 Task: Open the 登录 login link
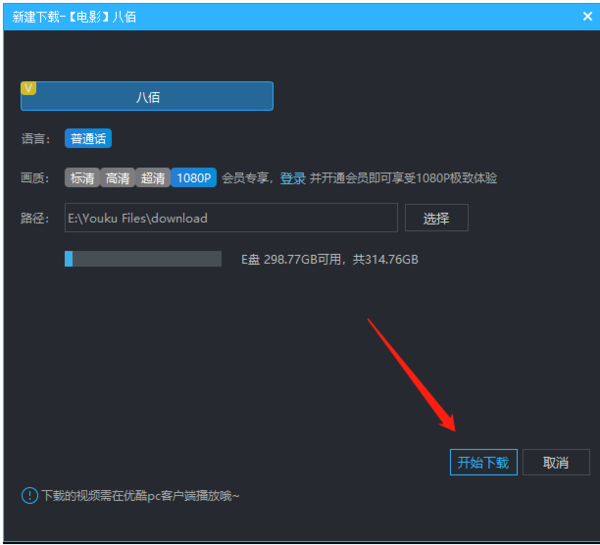coord(293,178)
